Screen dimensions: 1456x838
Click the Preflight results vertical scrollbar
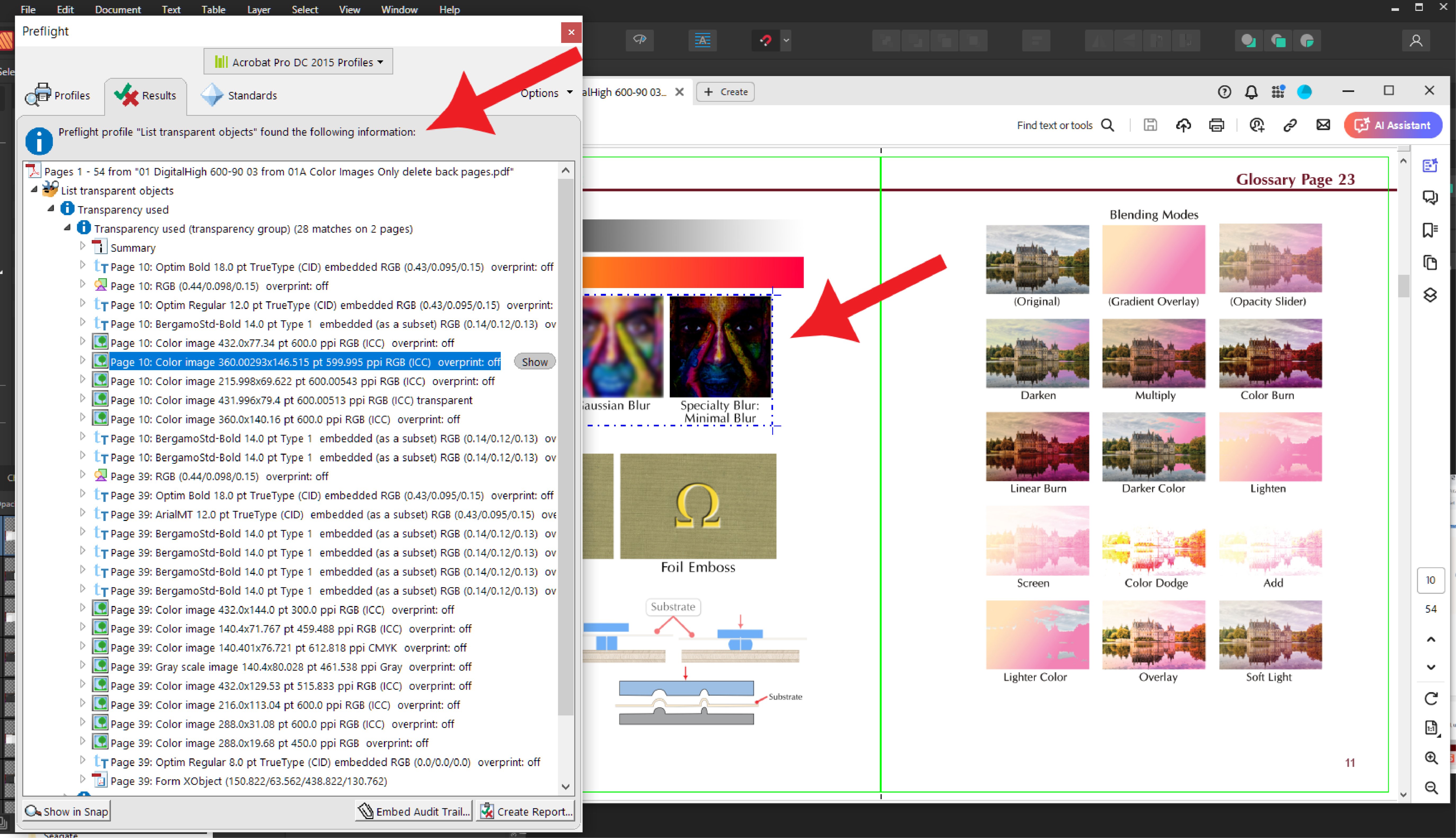[x=566, y=447]
